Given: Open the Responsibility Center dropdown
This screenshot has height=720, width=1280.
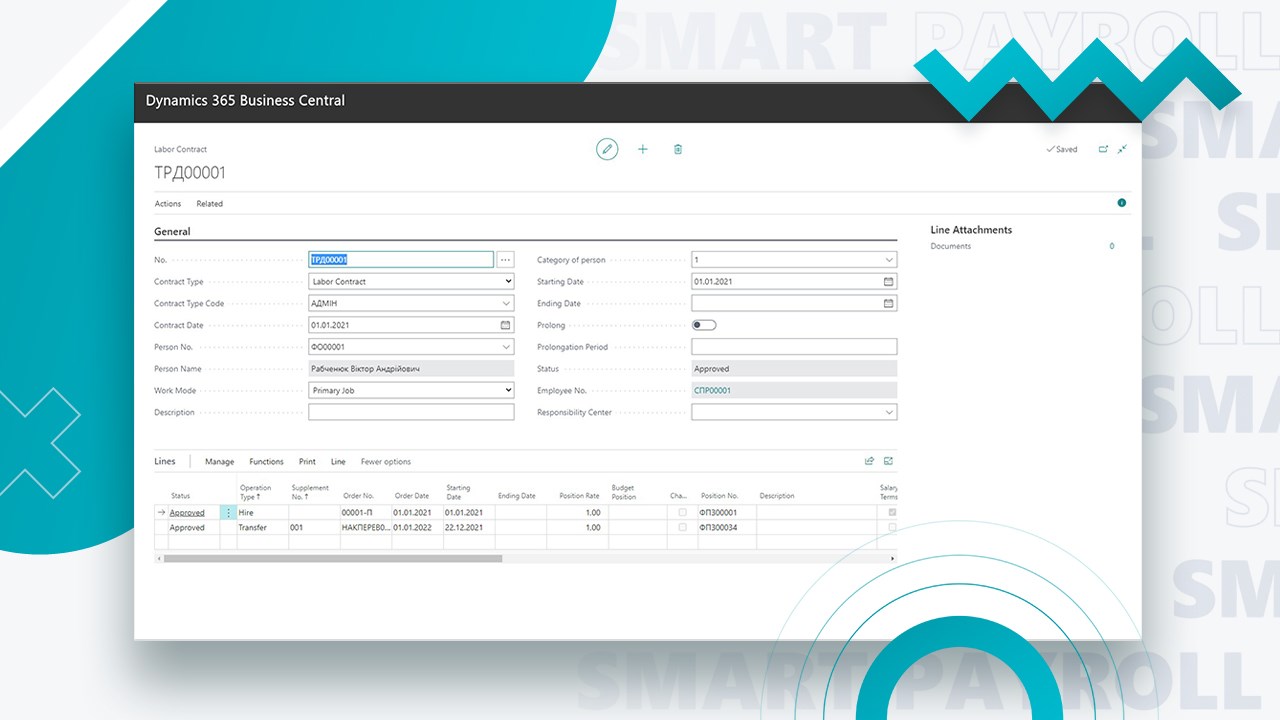Looking at the screenshot, I should [x=889, y=412].
